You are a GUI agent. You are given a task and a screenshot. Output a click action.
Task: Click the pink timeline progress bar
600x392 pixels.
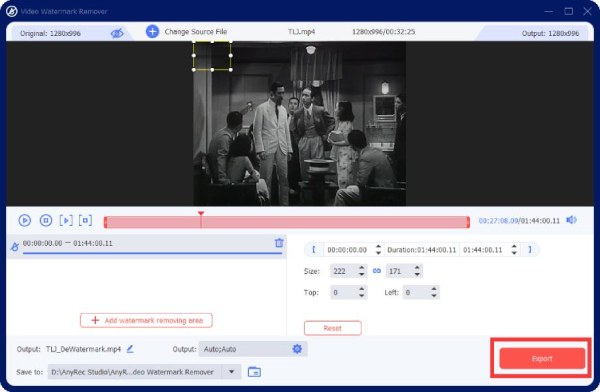[x=287, y=222]
